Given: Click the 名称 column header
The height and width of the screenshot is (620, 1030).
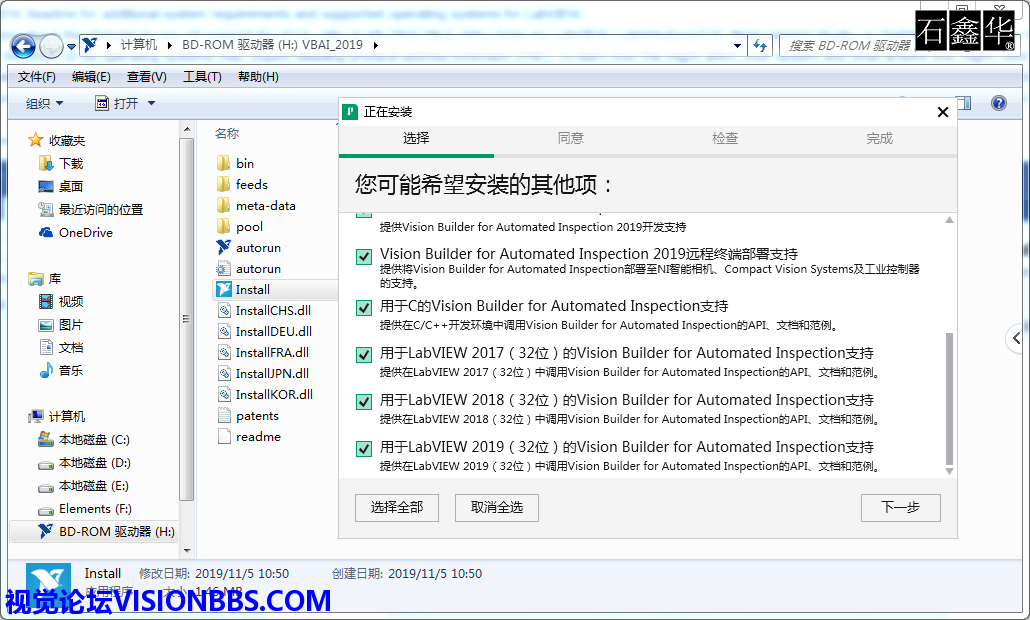Looking at the screenshot, I should click(x=227, y=133).
